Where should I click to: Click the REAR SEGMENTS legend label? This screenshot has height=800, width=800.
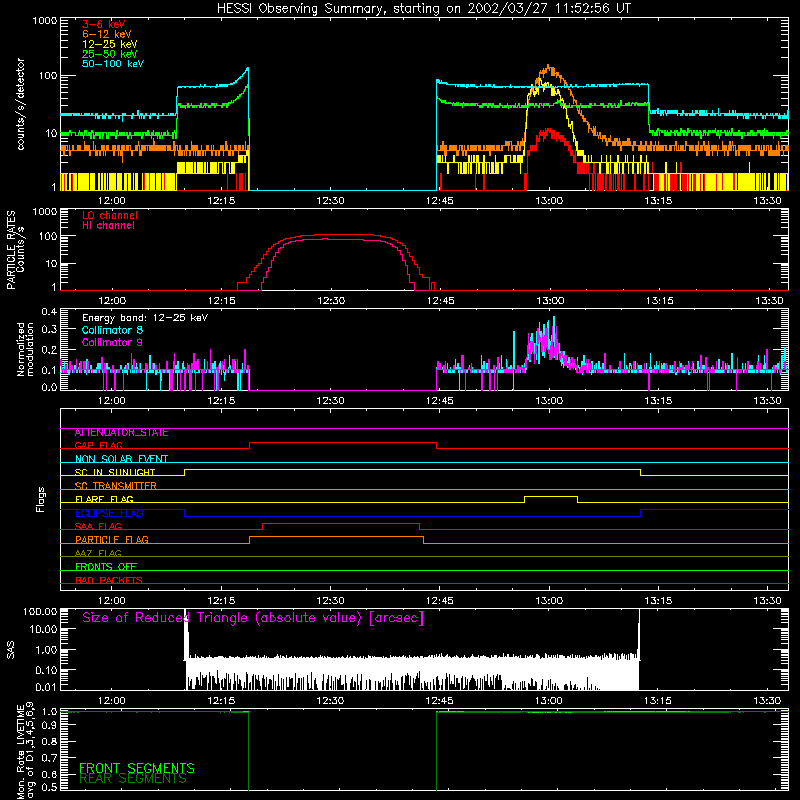[133, 779]
